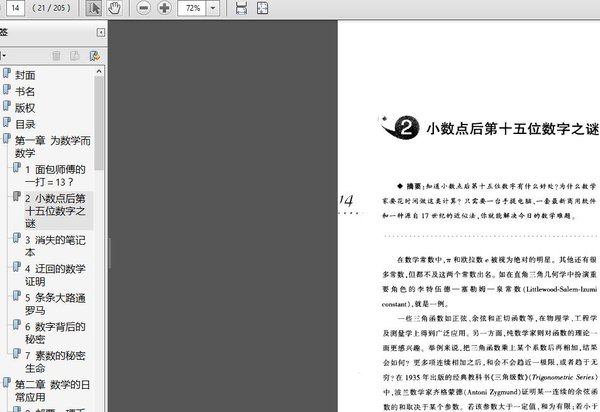This screenshot has height=412, width=600.
Task: Click the zoom in plus button
Action: pos(165,8)
